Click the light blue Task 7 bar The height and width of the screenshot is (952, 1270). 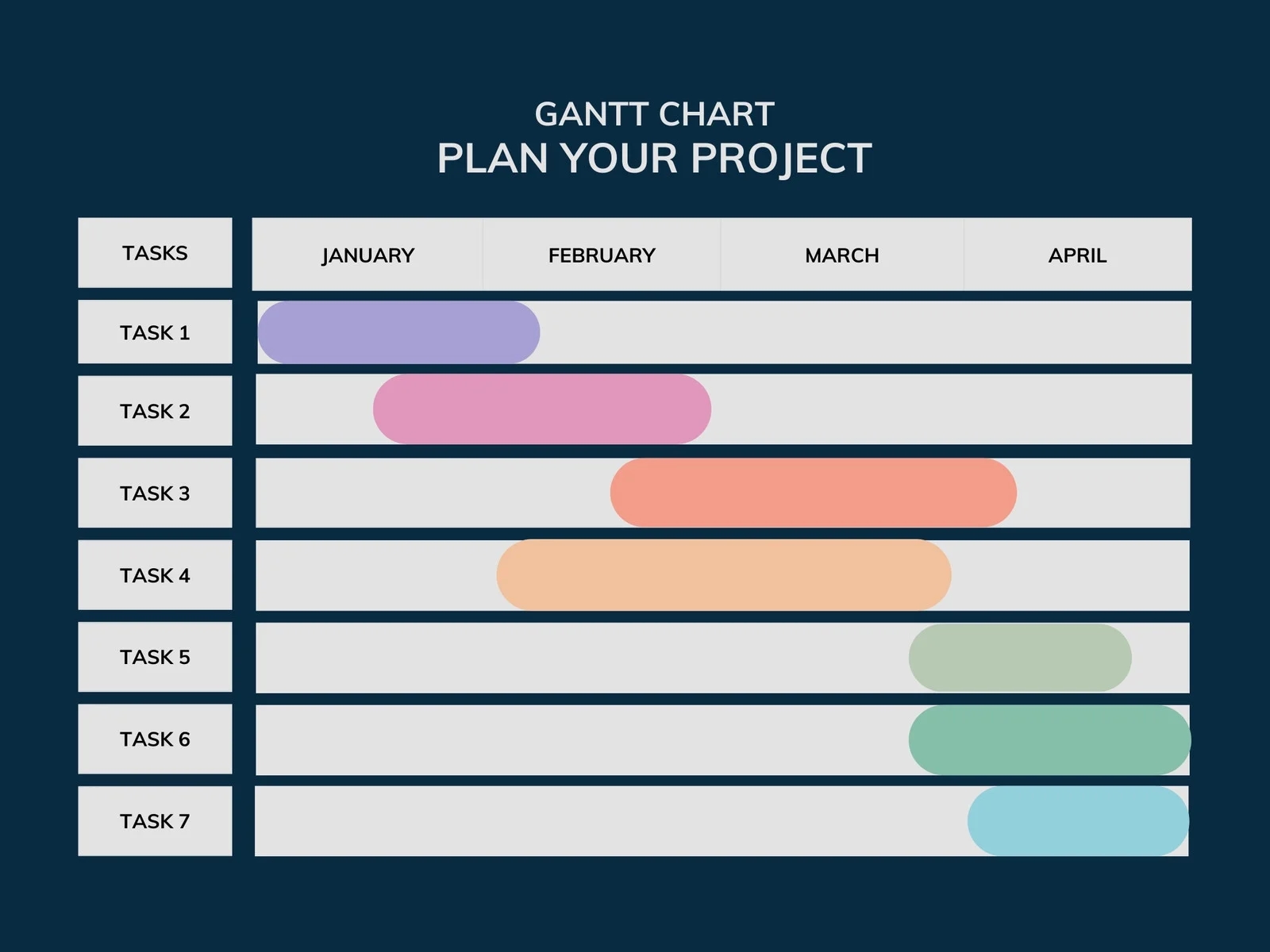(1078, 821)
